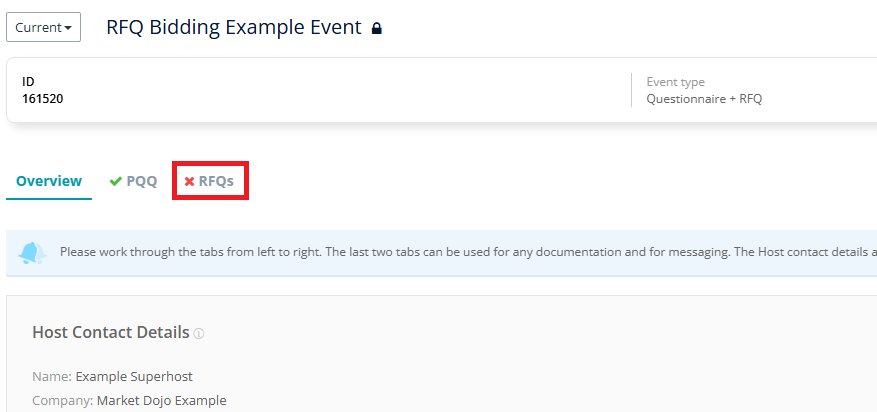Click the red cross icon on RFQs
Viewport: 877px width, 412px height.
point(190,181)
